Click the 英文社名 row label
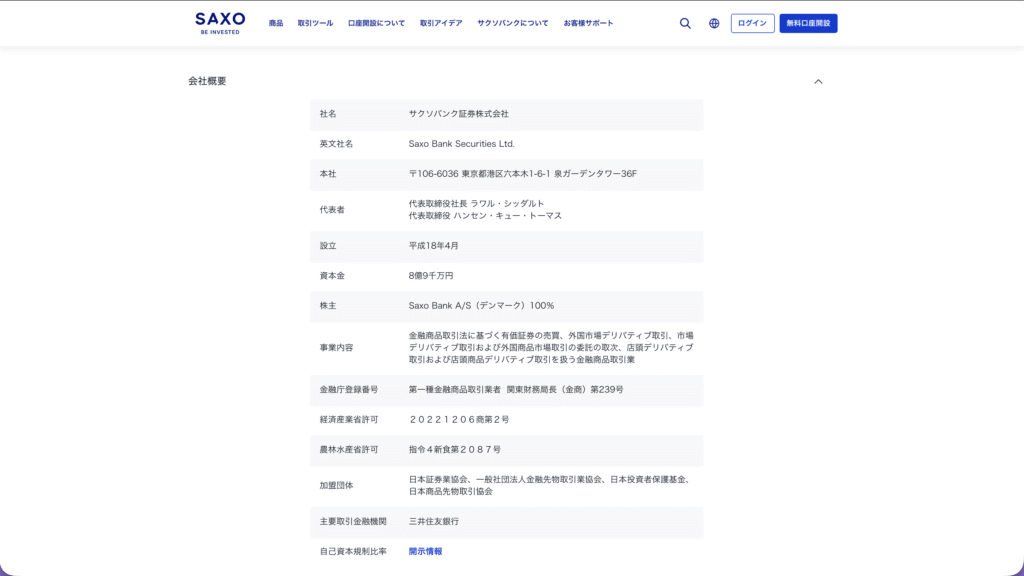The image size is (1024, 576). 336,144
